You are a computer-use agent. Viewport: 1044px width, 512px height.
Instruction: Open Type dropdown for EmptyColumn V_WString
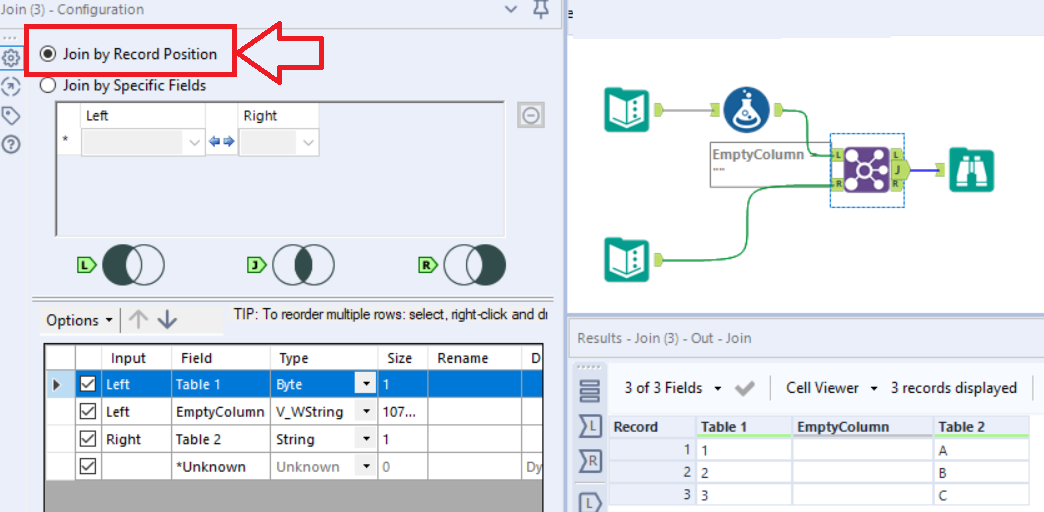[366, 412]
